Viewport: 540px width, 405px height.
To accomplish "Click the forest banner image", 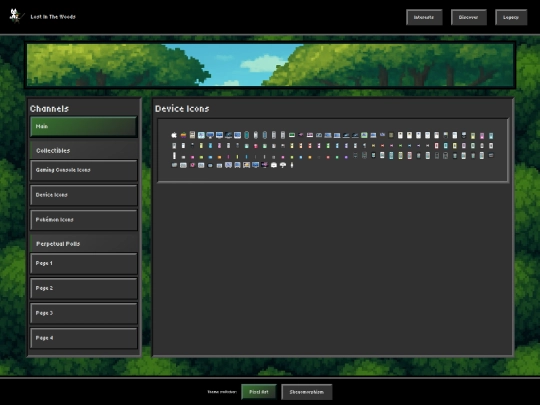I will tap(270, 65).
